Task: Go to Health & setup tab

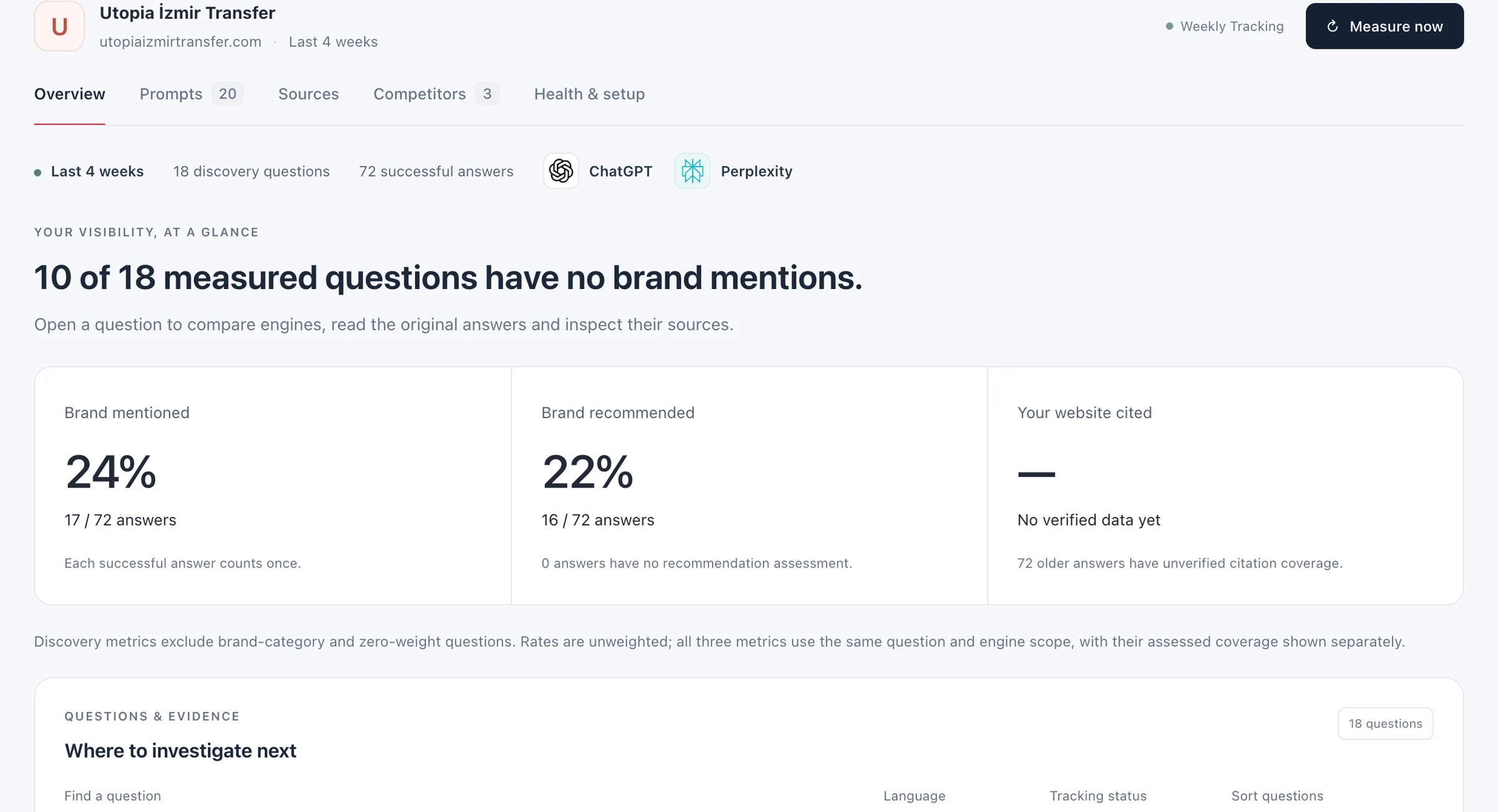Action: [x=589, y=94]
